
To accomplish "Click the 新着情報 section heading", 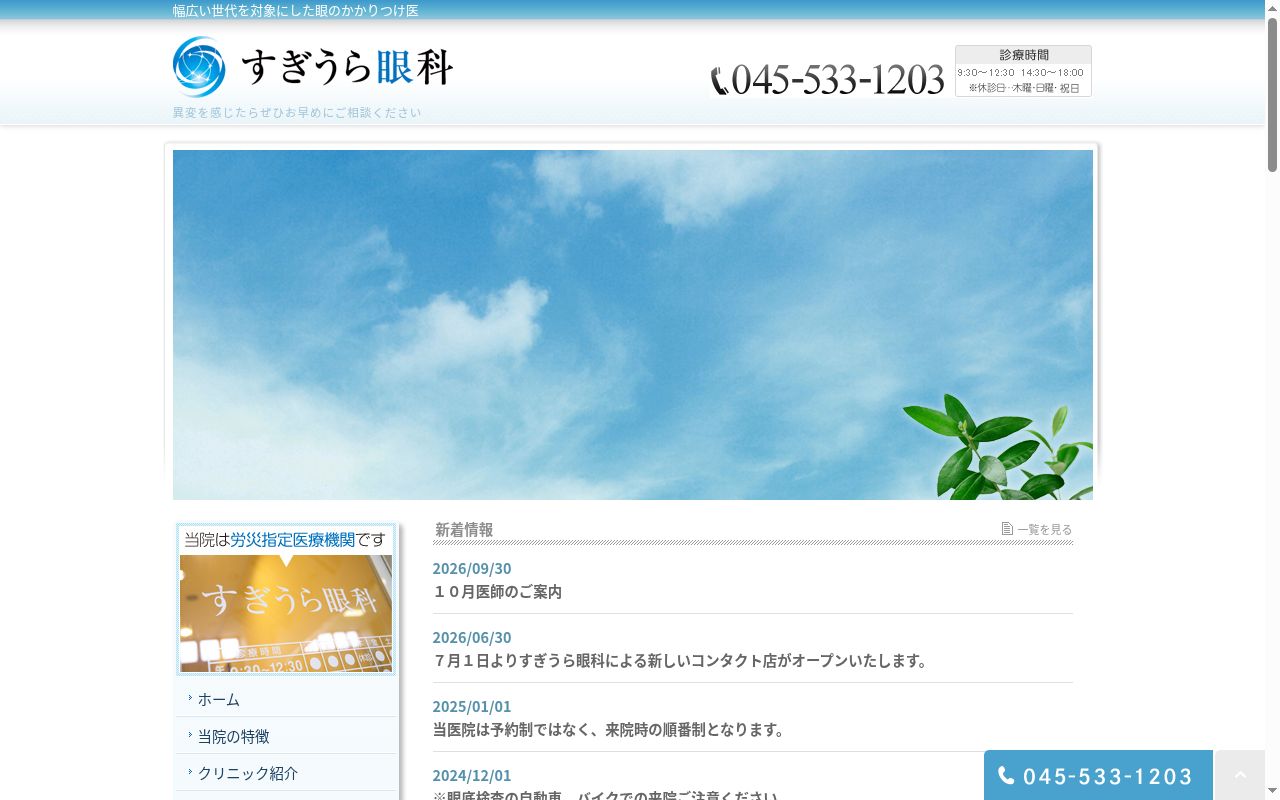I will (464, 529).
